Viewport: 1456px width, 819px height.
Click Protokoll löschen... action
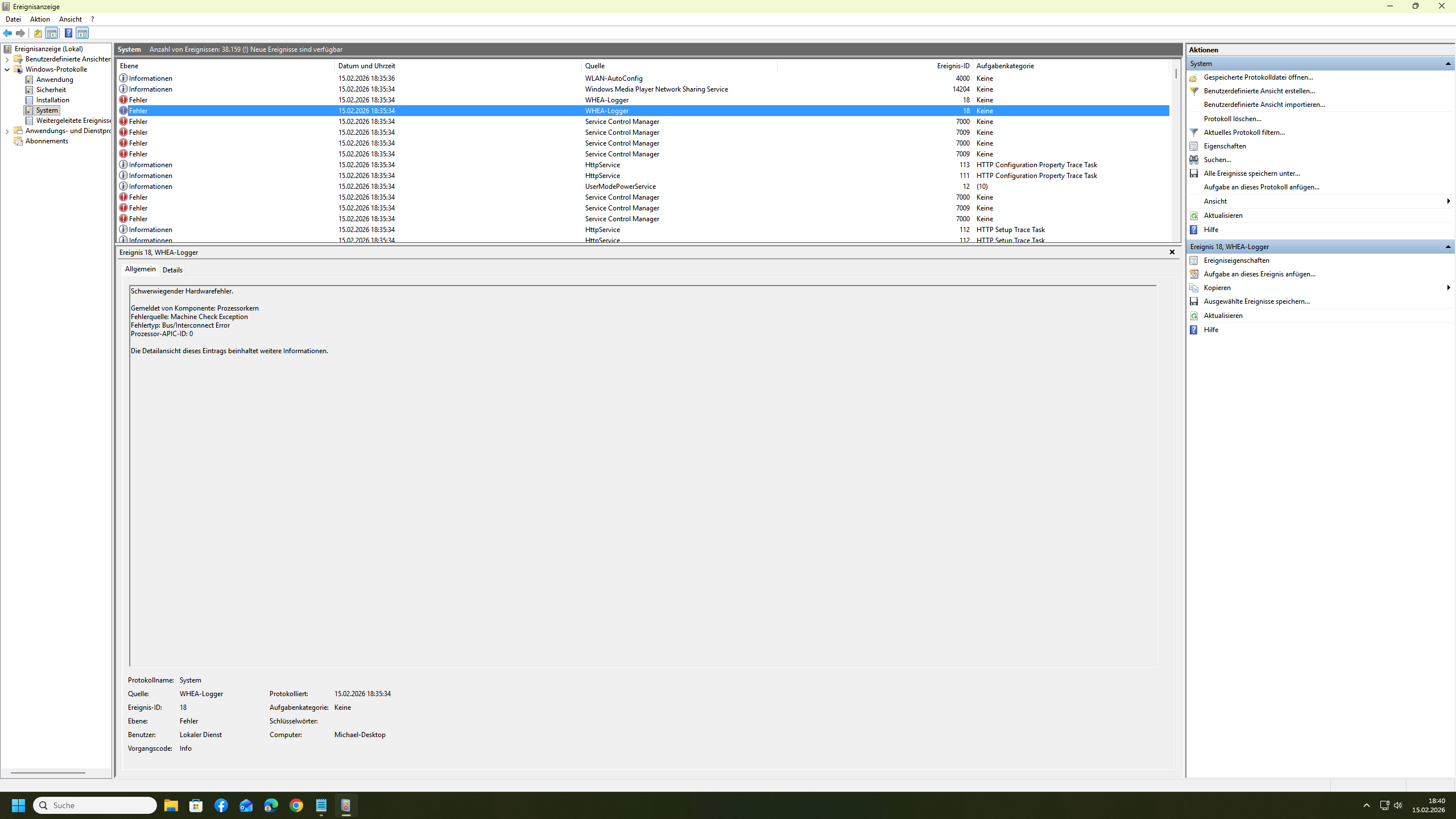(x=1232, y=119)
